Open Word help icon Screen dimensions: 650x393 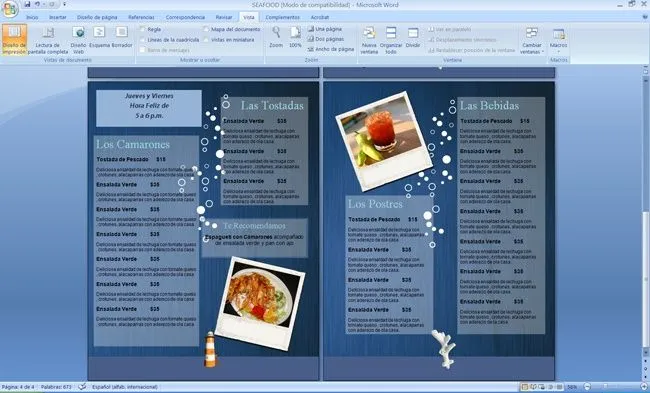tap(645, 17)
